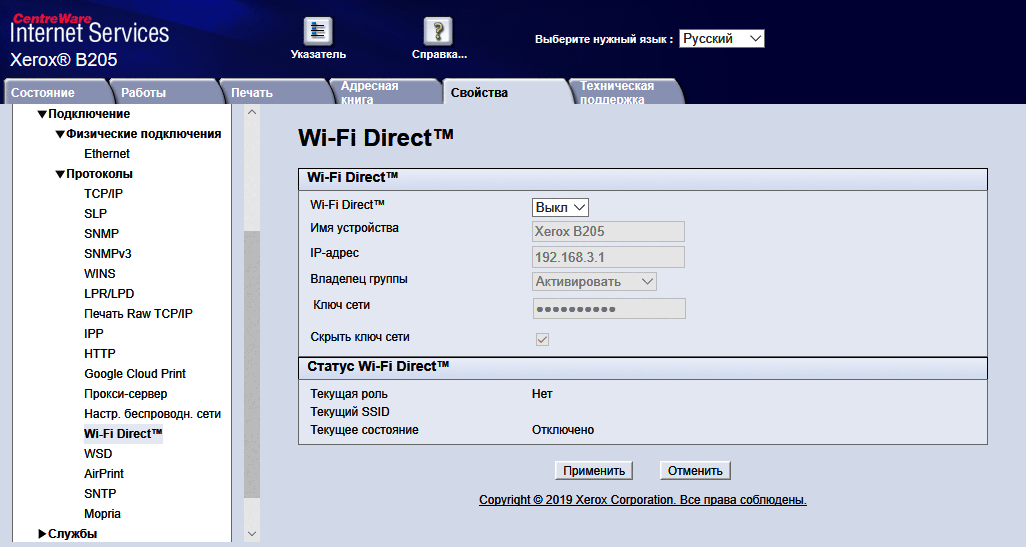The image size is (1026, 547).
Task: Collapse the Физические подключения node
Action: (x=60, y=134)
